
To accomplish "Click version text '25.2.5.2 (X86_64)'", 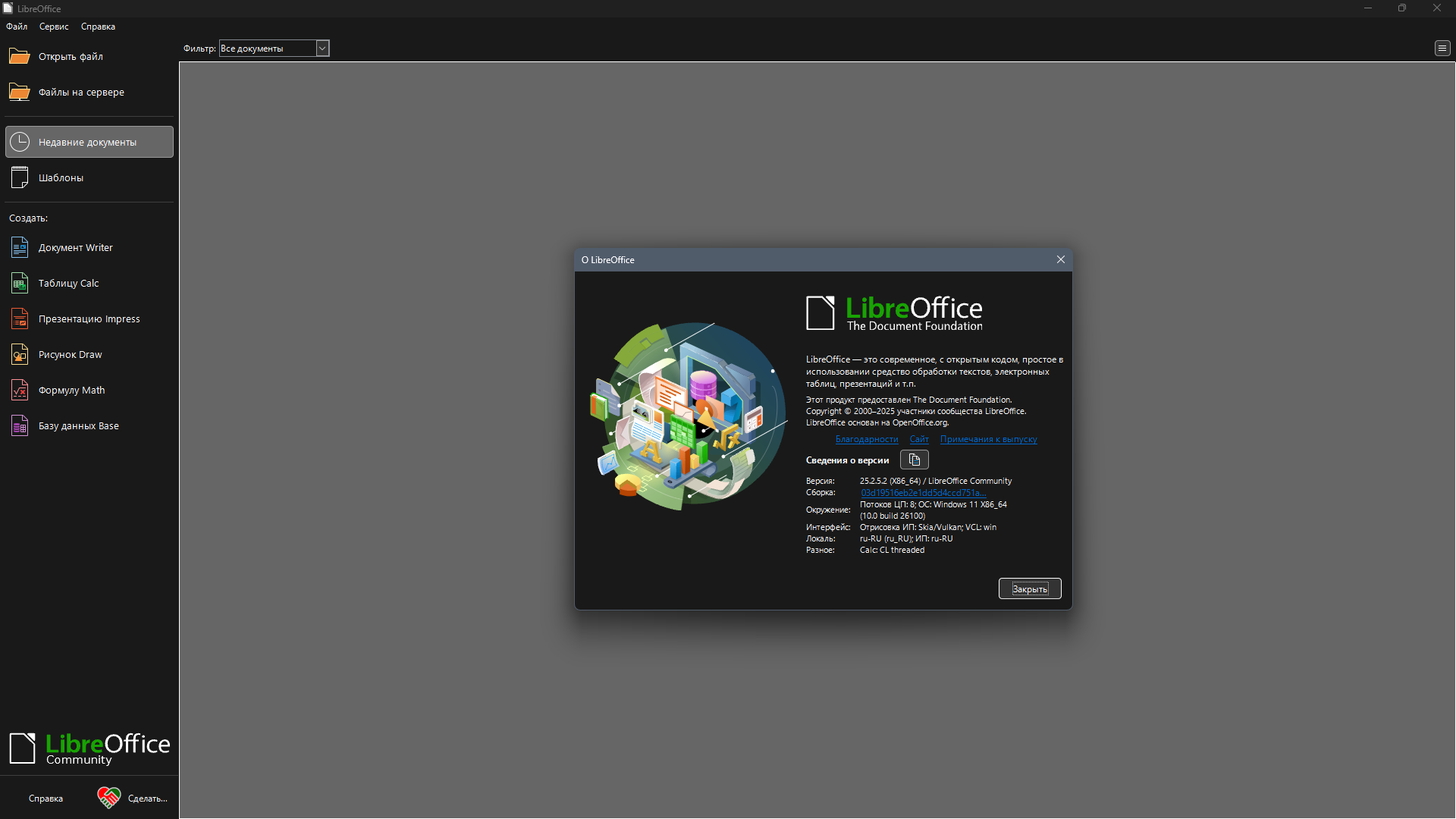I will click(x=890, y=481).
